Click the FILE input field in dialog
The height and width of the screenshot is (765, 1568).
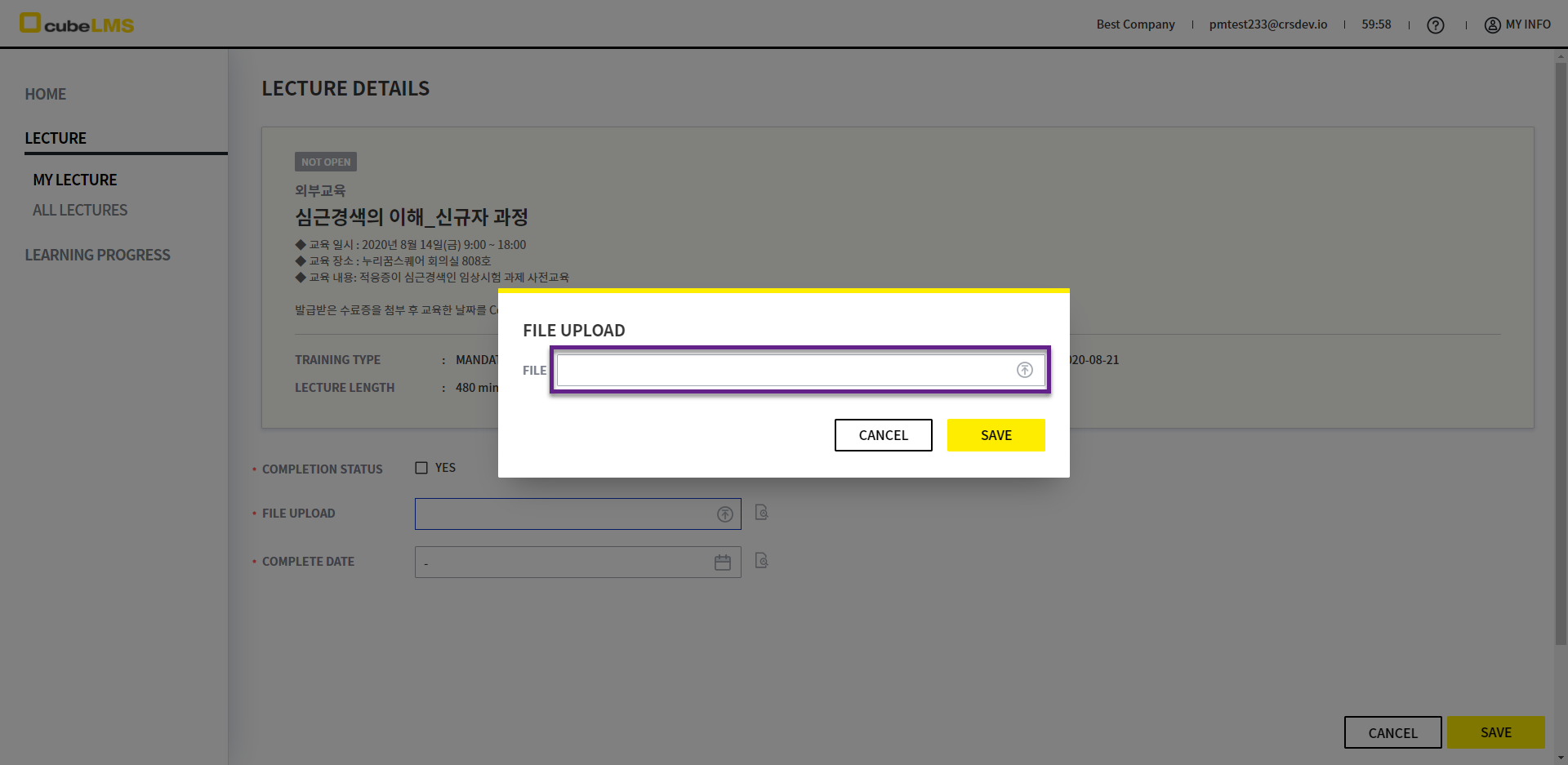click(x=784, y=370)
